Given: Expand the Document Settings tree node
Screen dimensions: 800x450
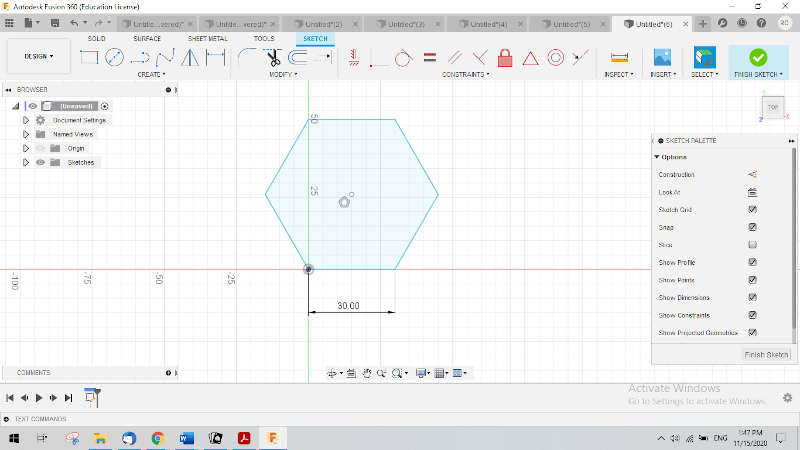Looking at the screenshot, I should [x=26, y=120].
